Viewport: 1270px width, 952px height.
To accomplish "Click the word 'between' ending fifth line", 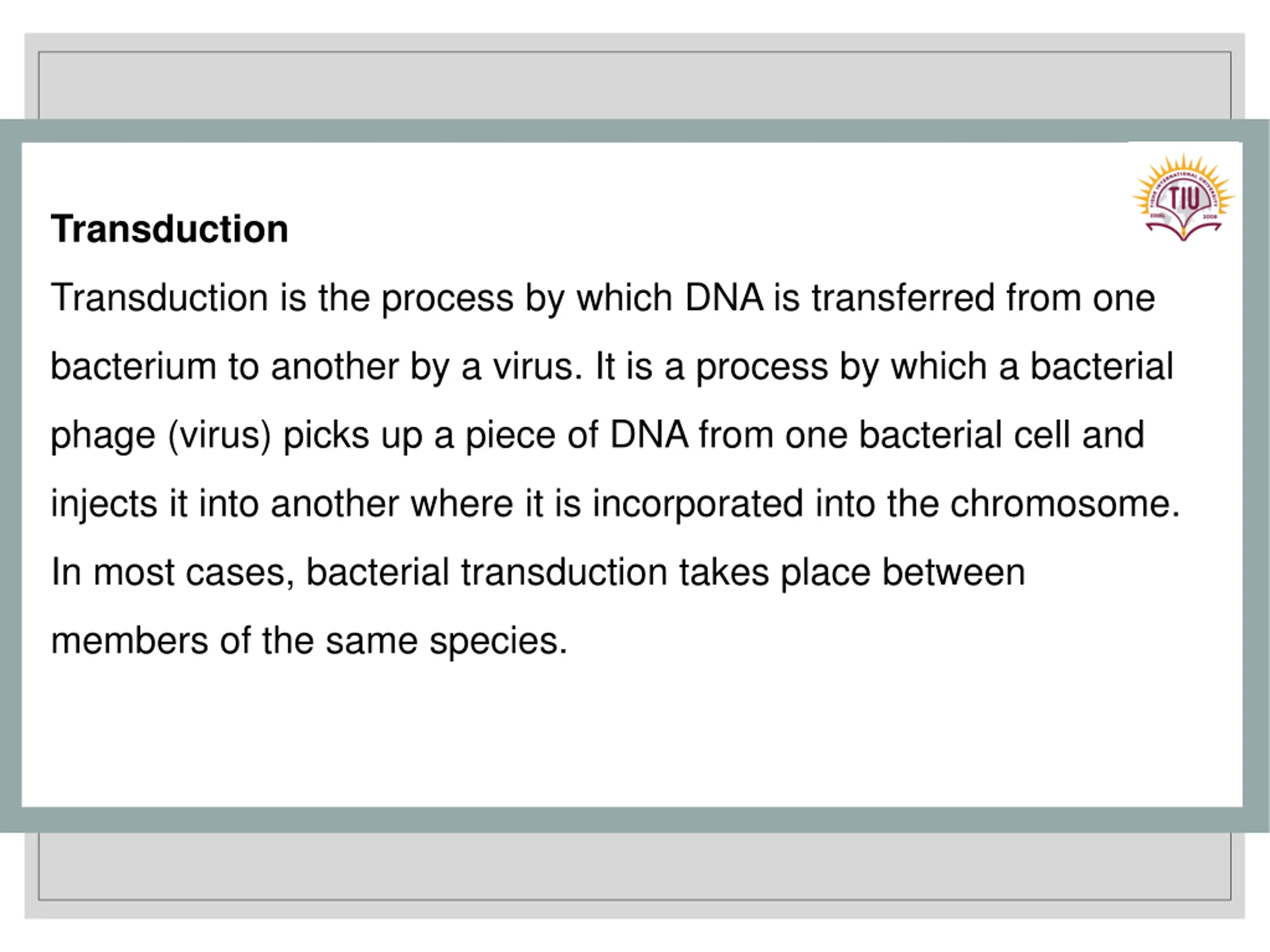I will (x=953, y=572).
